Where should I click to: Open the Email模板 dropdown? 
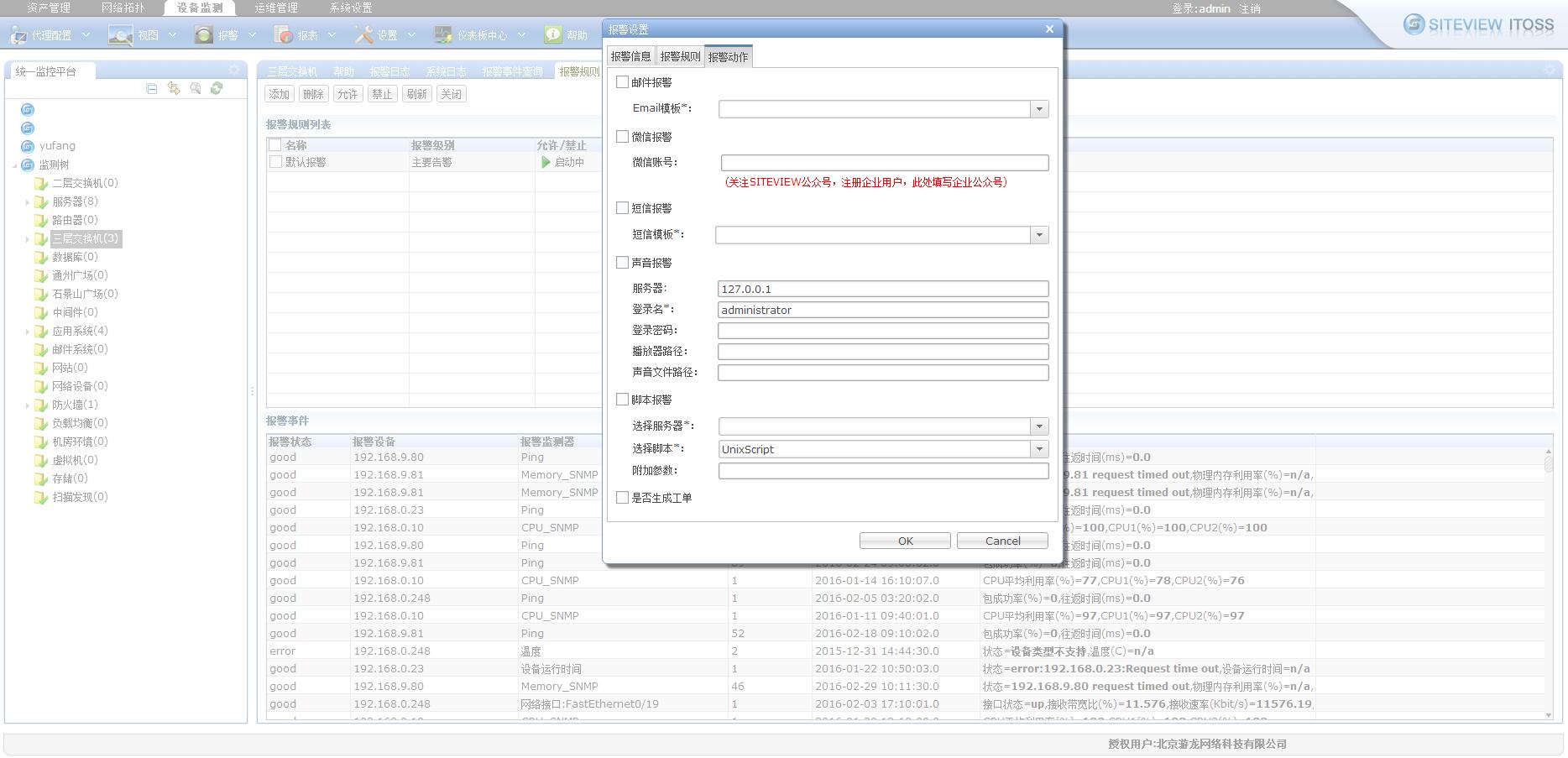coord(1039,109)
